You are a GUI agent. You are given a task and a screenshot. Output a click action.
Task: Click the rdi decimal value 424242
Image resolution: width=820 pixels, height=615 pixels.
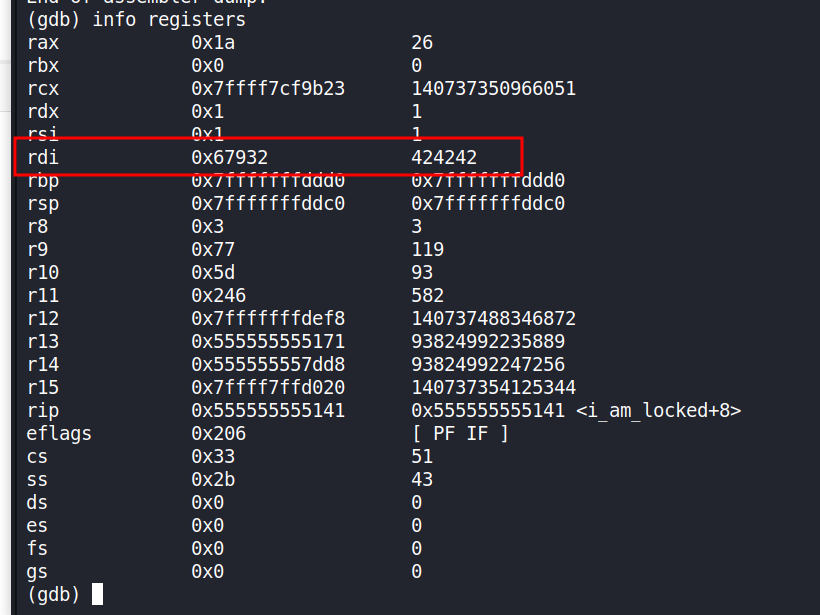(x=444, y=158)
